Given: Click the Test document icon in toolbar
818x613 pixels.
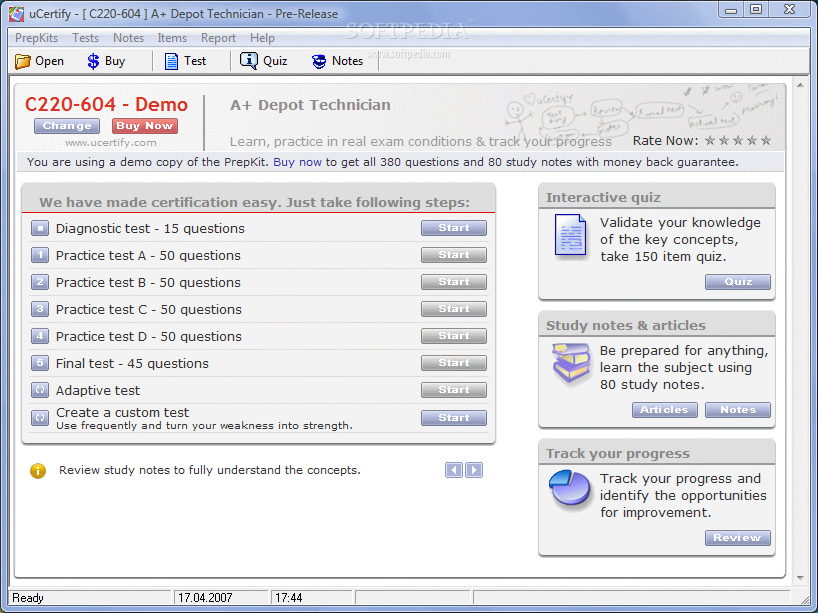Looking at the screenshot, I should 171,62.
